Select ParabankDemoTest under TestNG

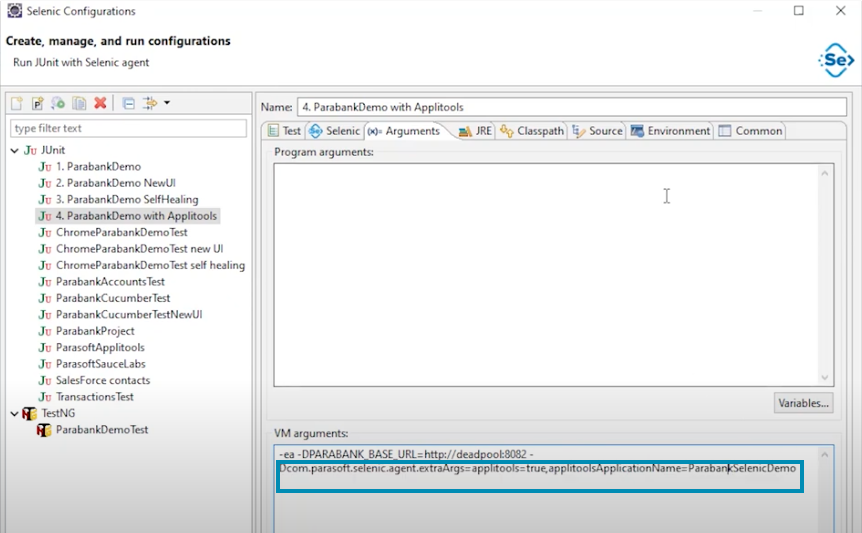[x=102, y=430]
